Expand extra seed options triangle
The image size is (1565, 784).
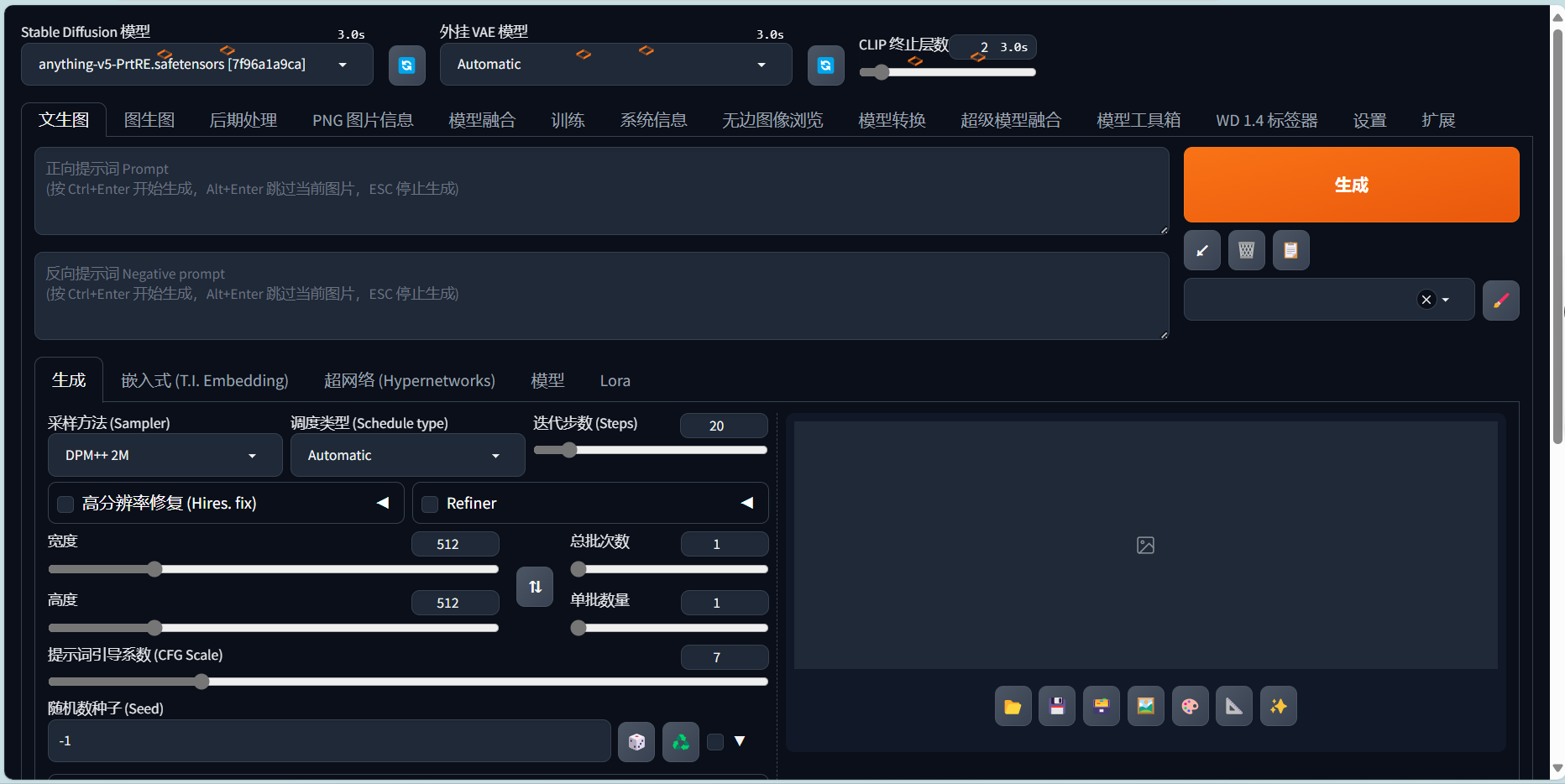coord(740,741)
